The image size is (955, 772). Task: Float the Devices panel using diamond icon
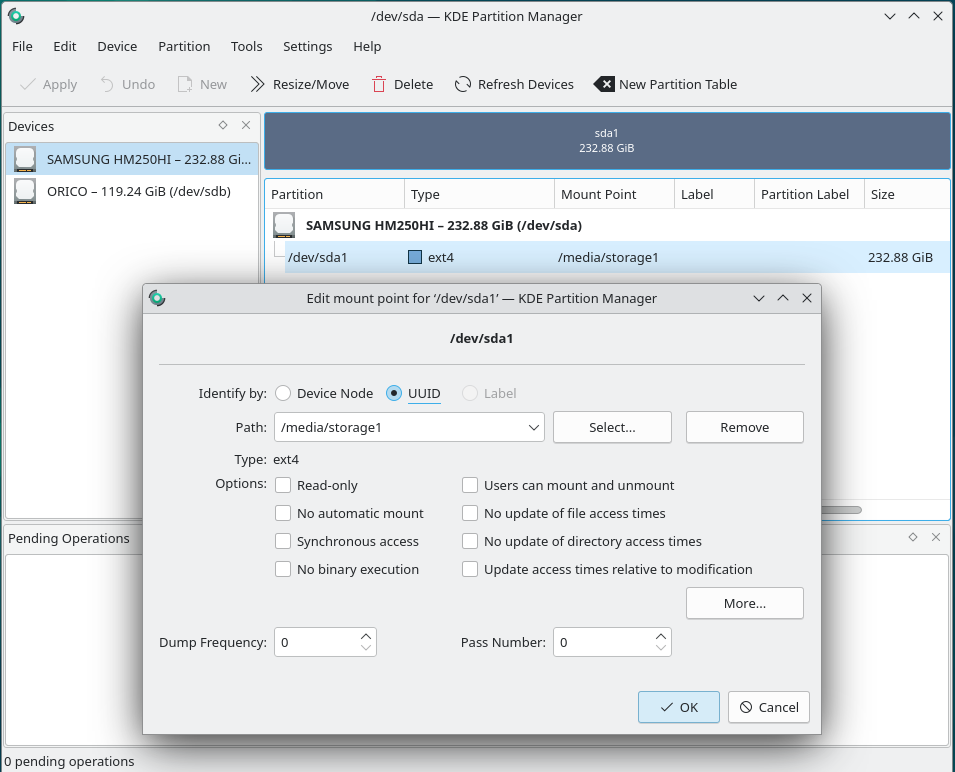tap(223, 126)
